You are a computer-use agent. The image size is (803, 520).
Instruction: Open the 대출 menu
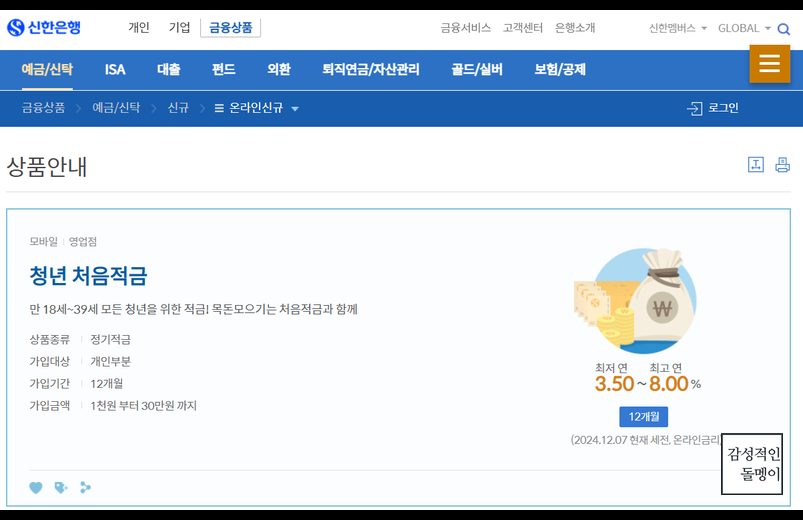168,69
